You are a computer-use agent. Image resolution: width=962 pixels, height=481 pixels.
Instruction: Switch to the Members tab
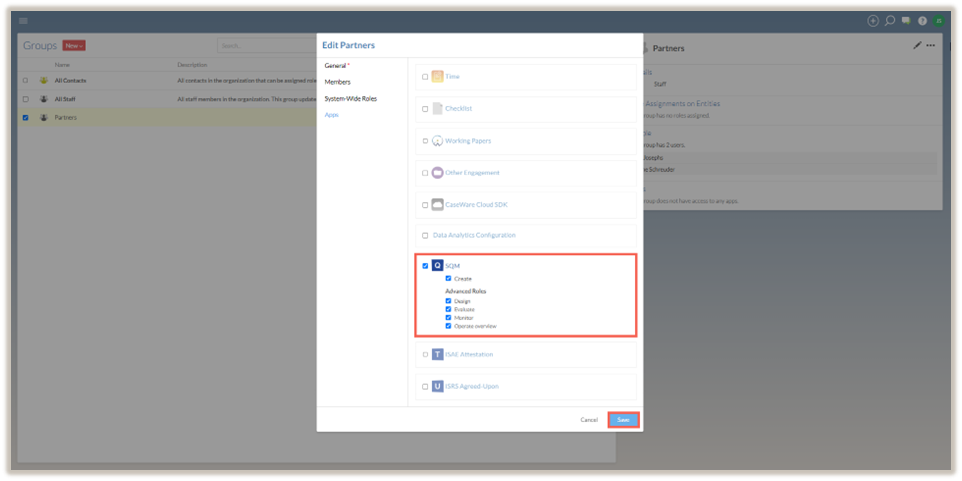point(337,82)
